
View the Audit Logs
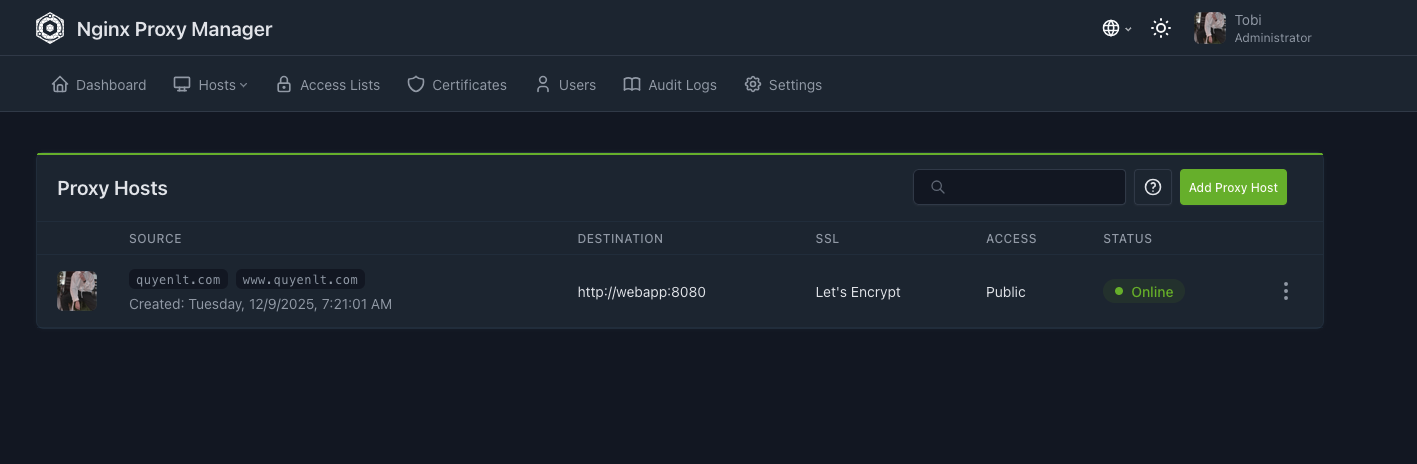pyautogui.click(x=670, y=85)
